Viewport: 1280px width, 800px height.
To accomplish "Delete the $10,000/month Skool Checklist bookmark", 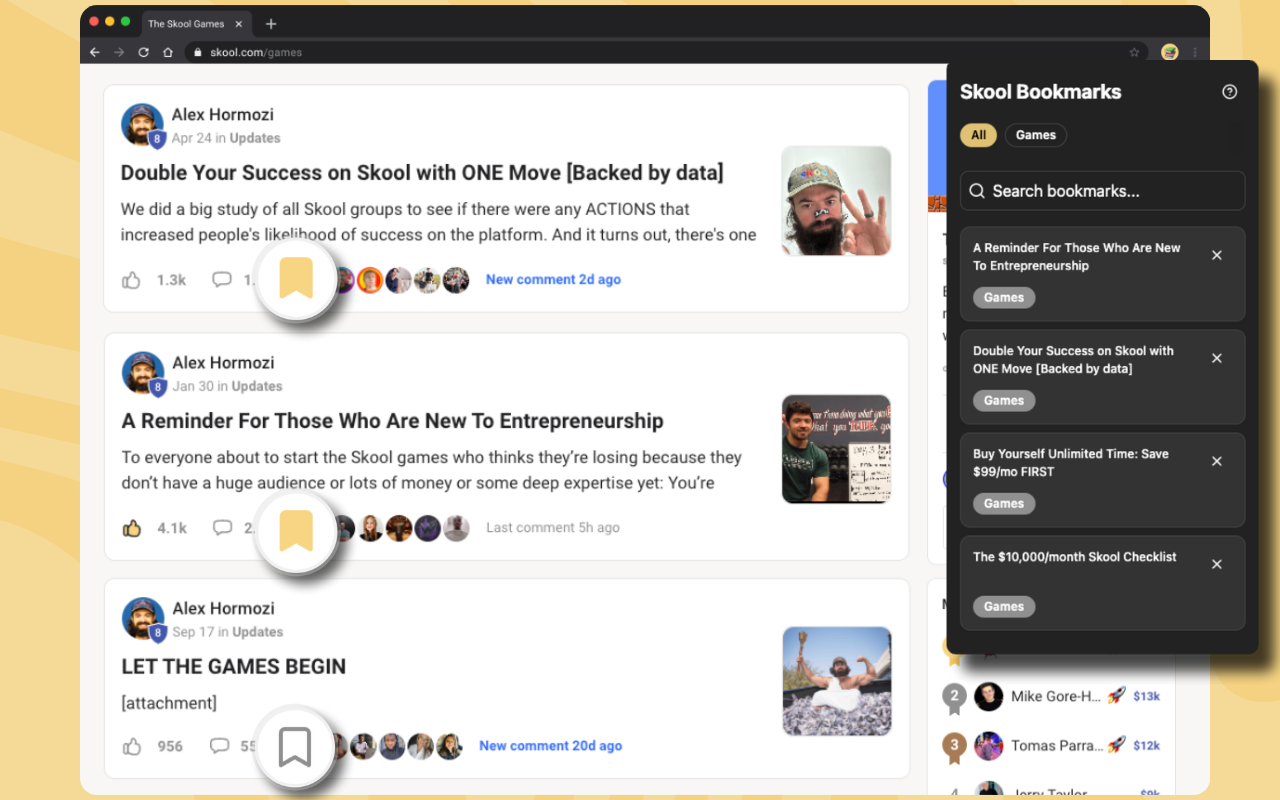I will pos(1217,564).
